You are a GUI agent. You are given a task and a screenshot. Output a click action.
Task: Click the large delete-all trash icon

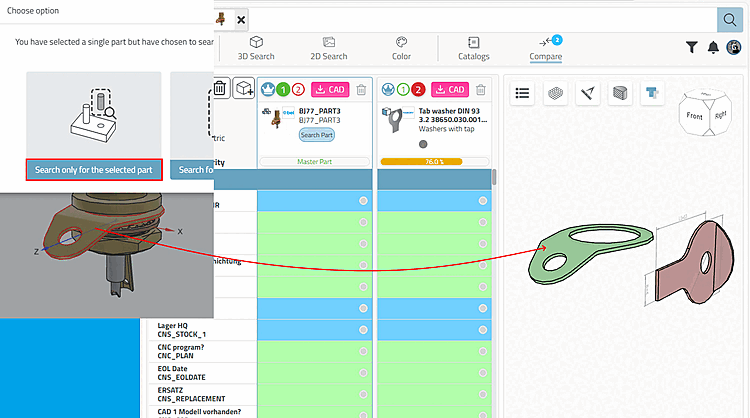[220, 88]
